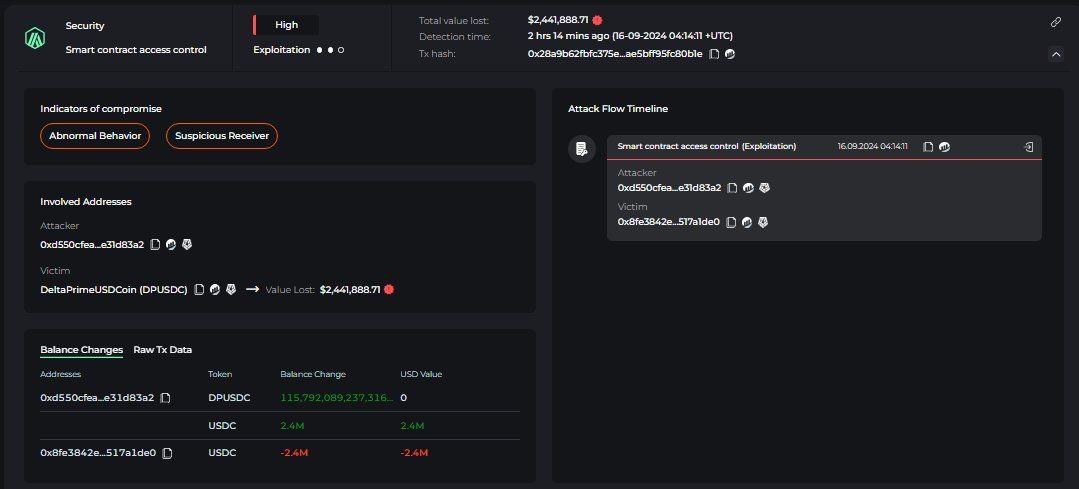1079x489 pixels.
Task: Select the Balance Changes tab
Action: [x=81, y=350]
